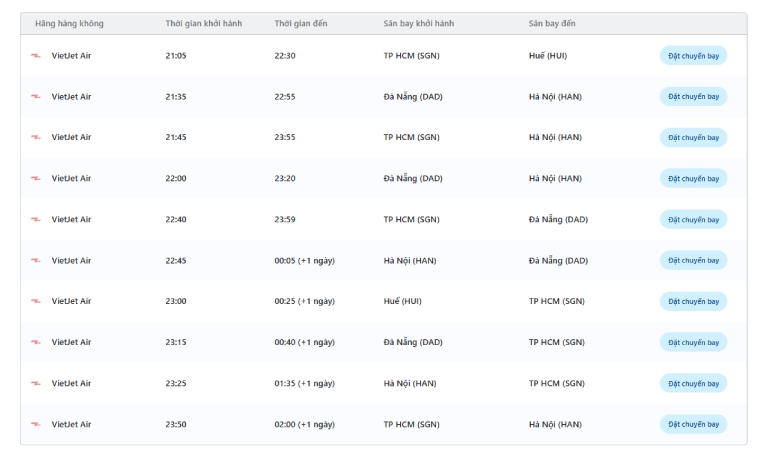Click the Hãng hàng không column header

pyautogui.click(x=69, y=23)
